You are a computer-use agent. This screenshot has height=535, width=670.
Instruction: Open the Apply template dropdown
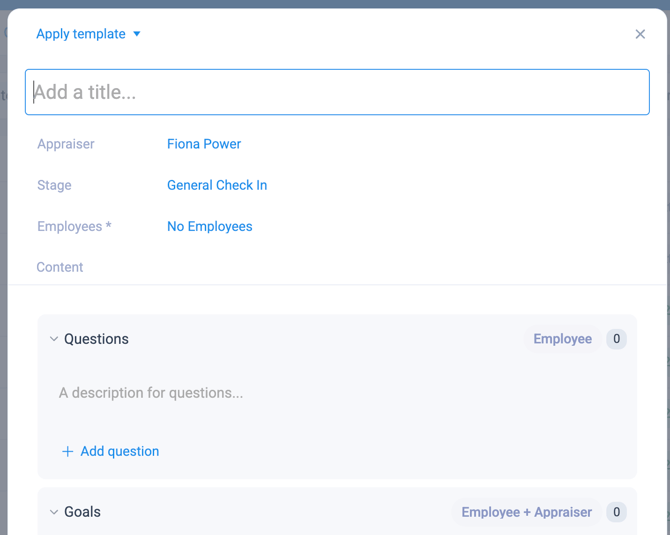(81, 34)
